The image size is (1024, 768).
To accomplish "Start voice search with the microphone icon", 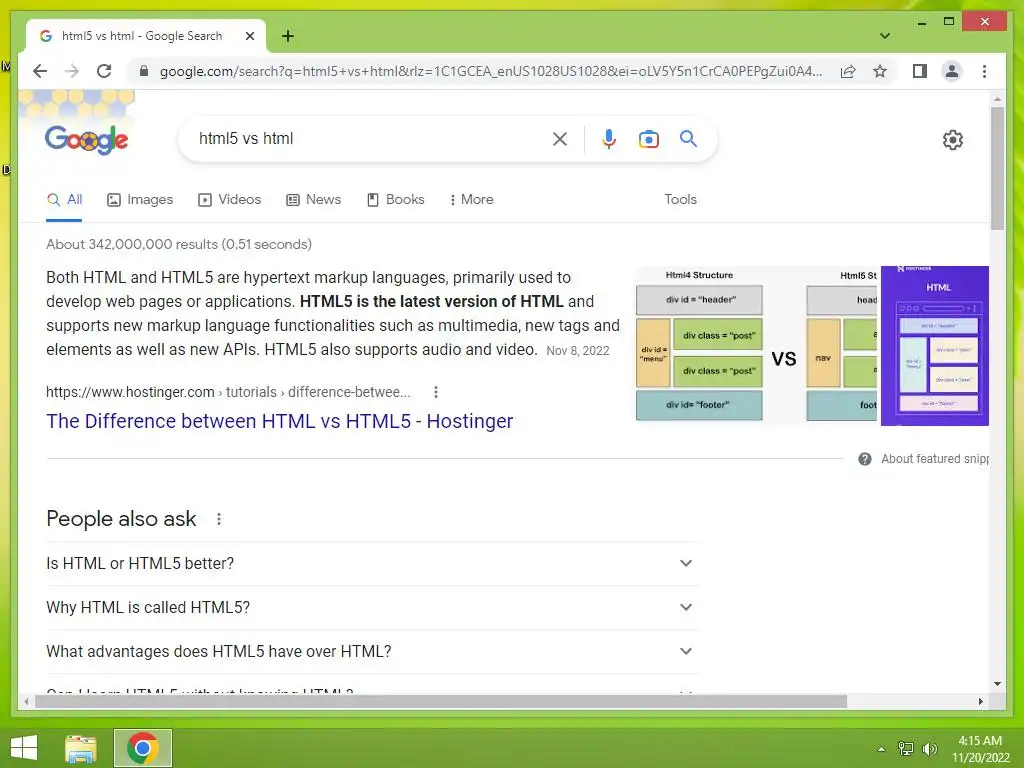I will coord(609,138).
